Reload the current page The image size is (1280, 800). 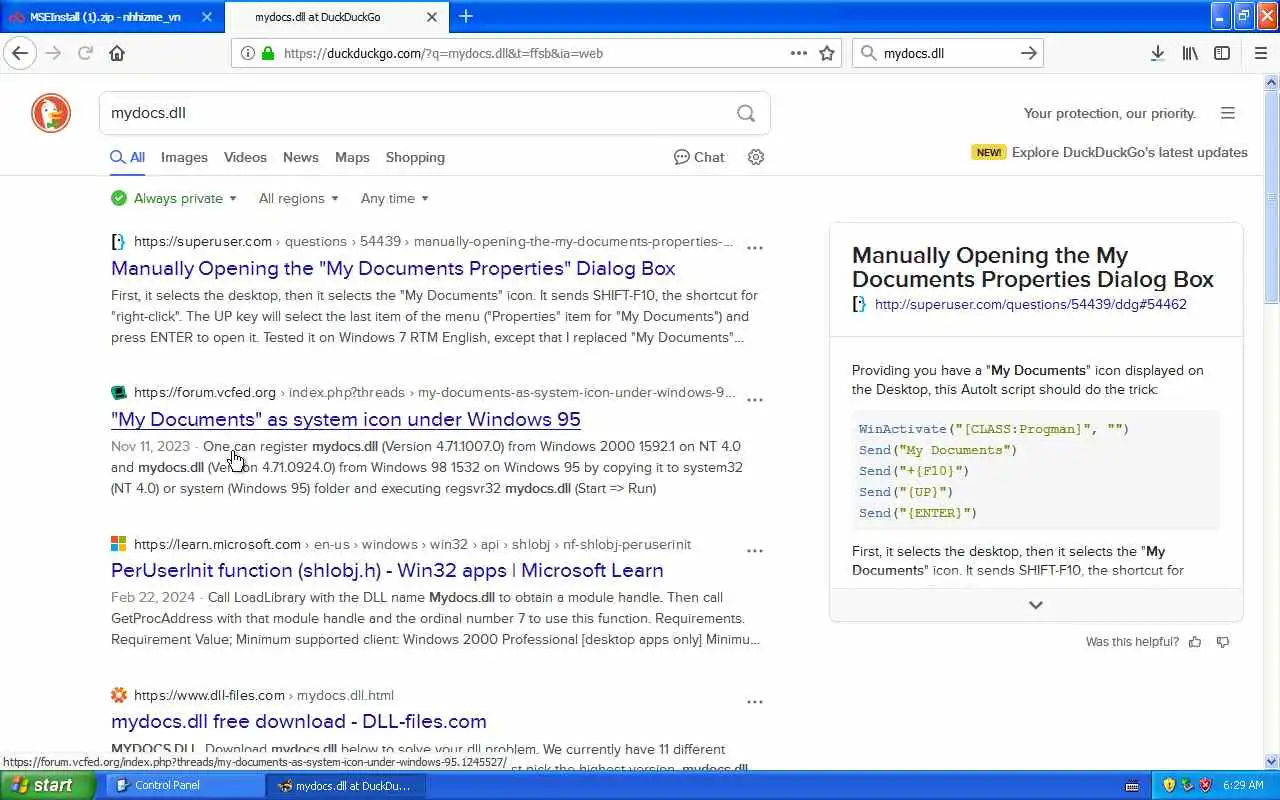pos(85,53)
